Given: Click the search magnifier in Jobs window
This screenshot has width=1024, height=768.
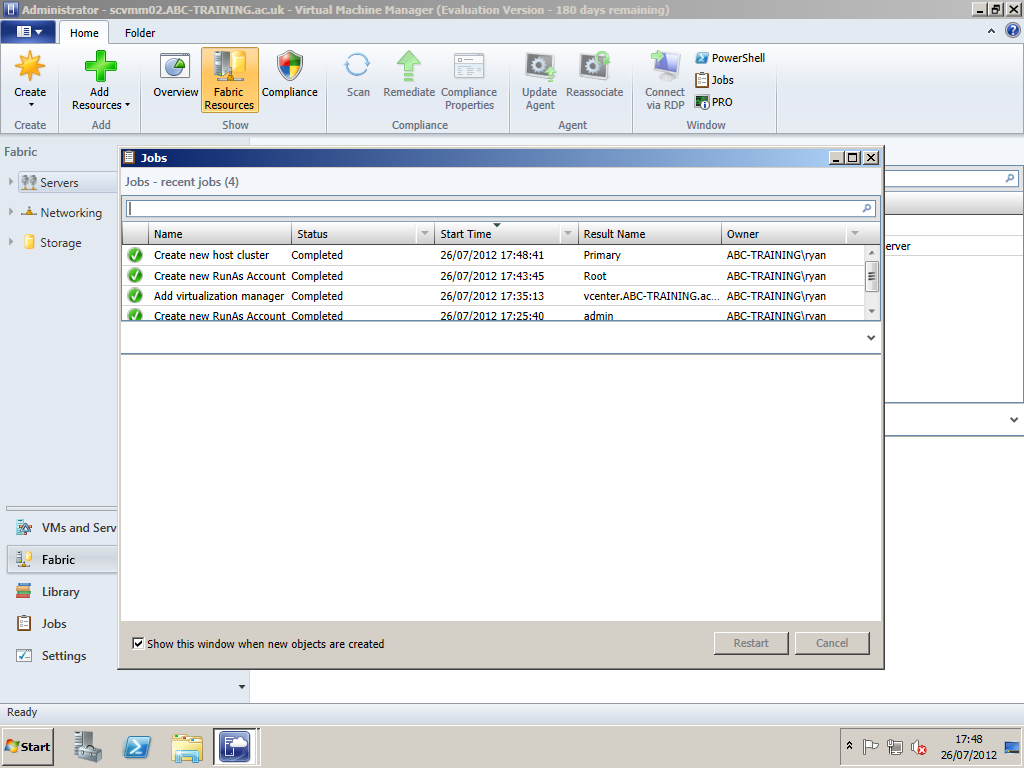Looking at the screenshot, I should (867, 208).
